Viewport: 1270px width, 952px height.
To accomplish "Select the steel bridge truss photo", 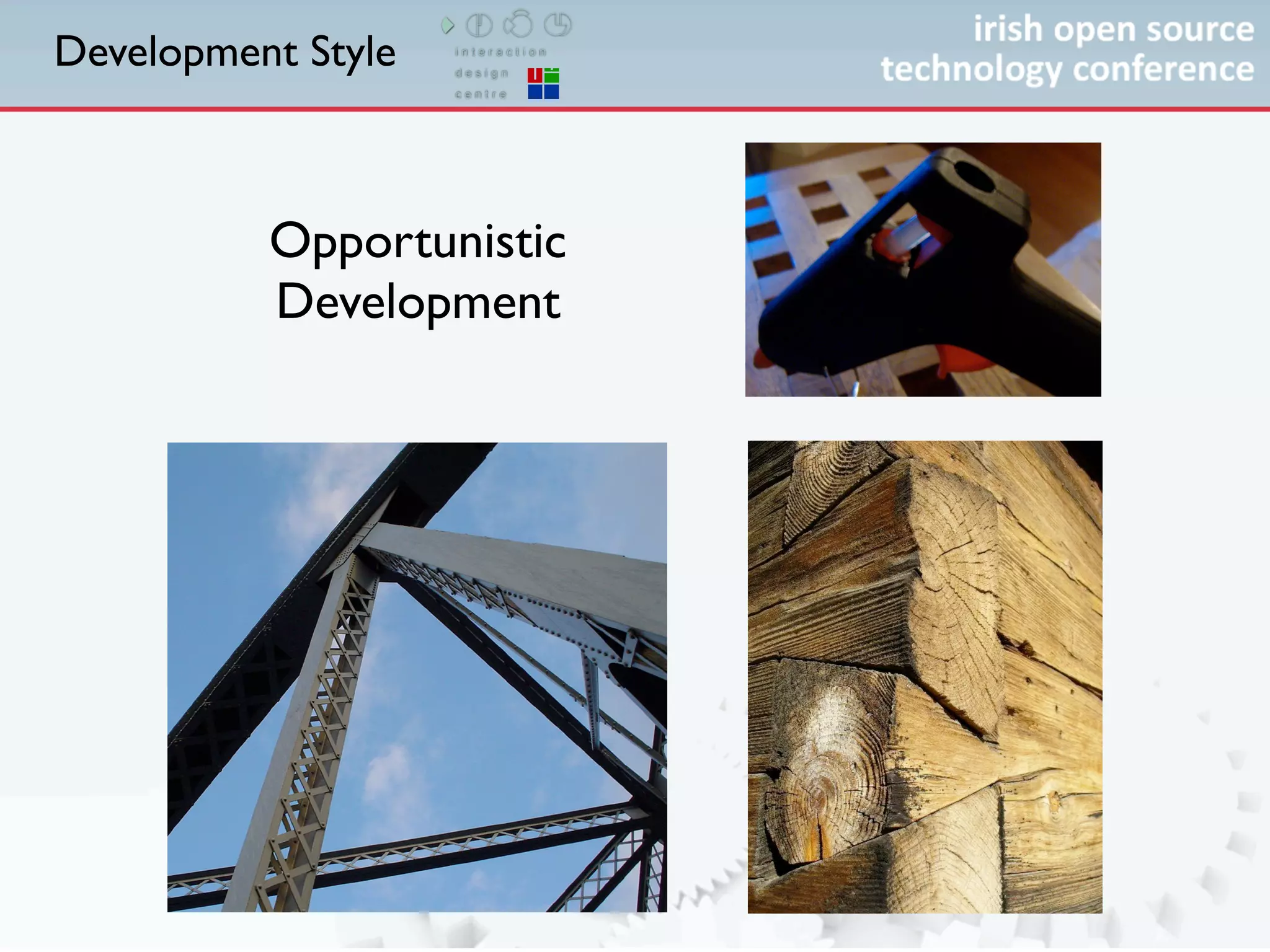I will pos(417,677).
